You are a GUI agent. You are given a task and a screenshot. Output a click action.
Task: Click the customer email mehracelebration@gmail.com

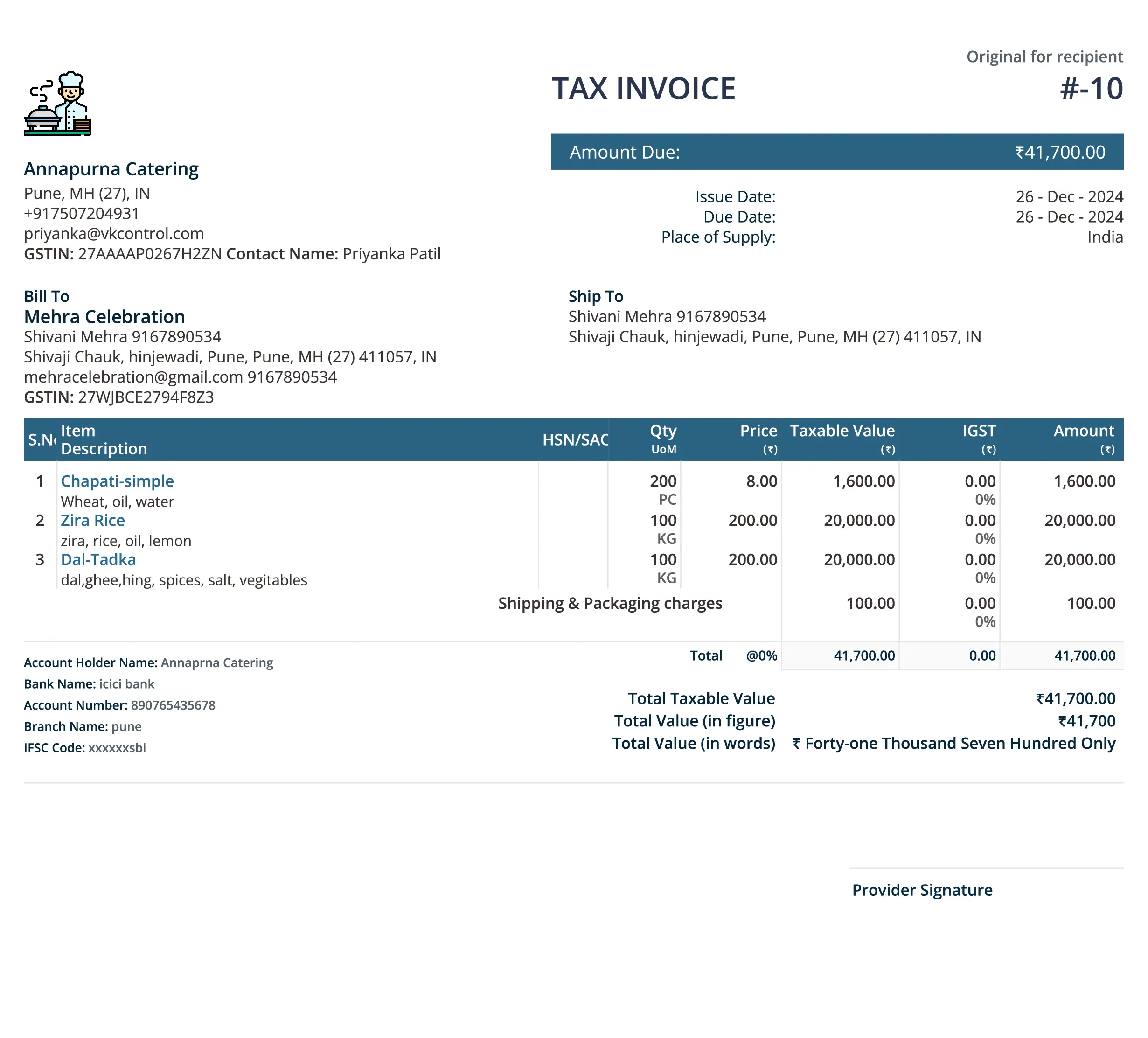[x=133, y=377]
